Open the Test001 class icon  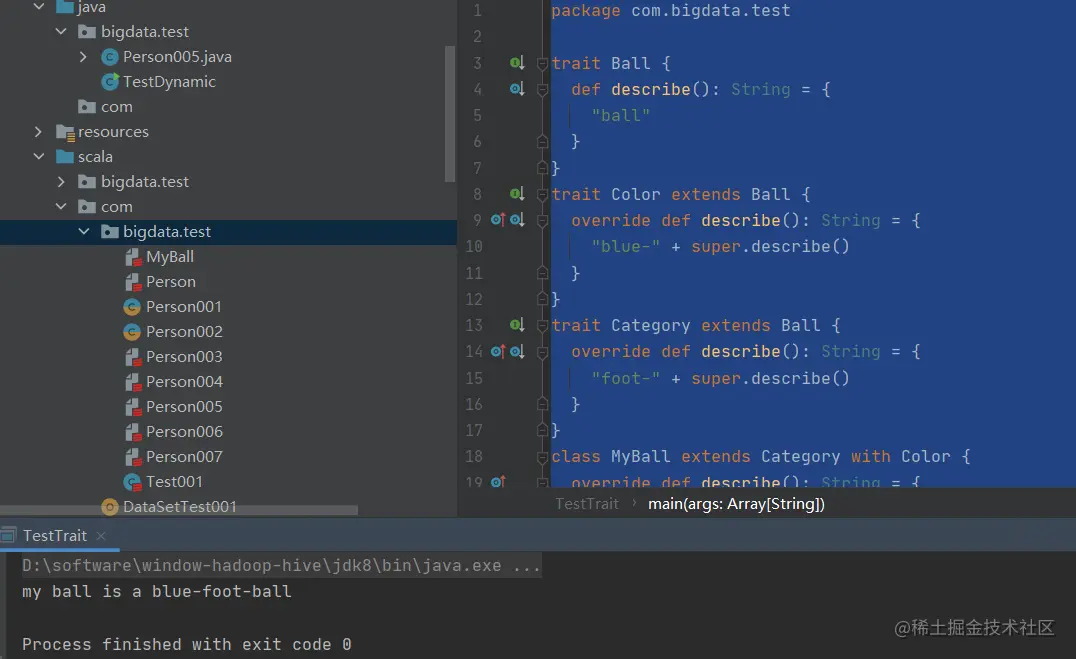coord(132,482)
